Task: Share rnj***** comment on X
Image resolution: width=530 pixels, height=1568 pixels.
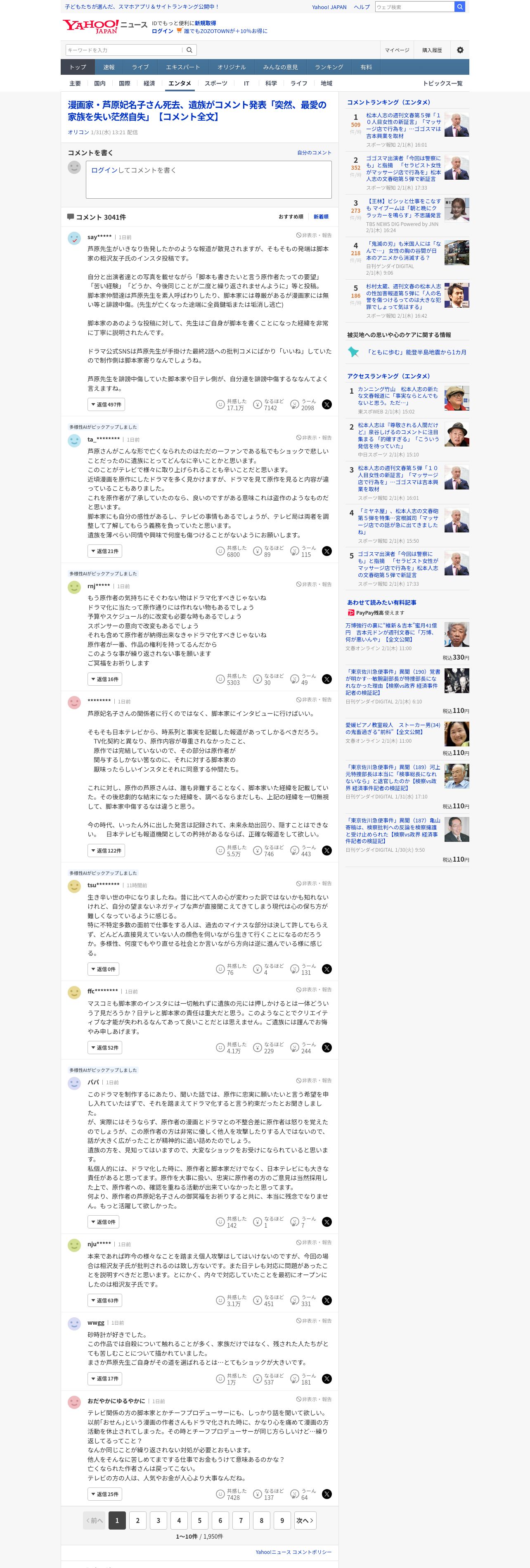Action: click(x=327, y=679)
